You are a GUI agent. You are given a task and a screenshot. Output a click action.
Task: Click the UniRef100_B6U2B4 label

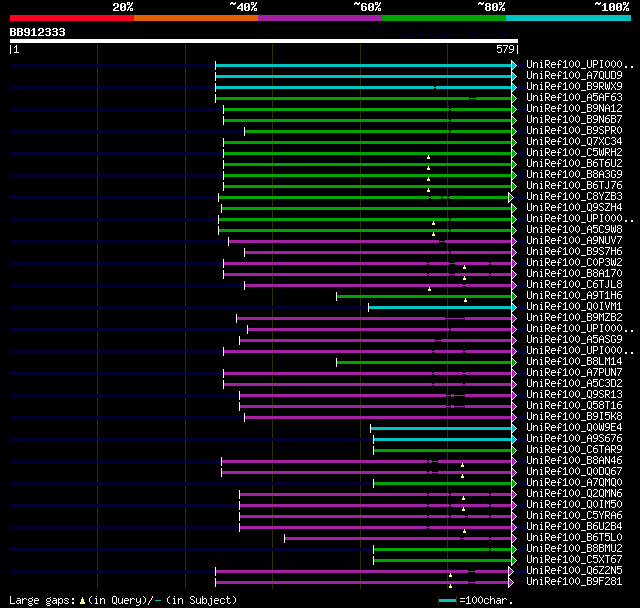(x=574, y=527)
